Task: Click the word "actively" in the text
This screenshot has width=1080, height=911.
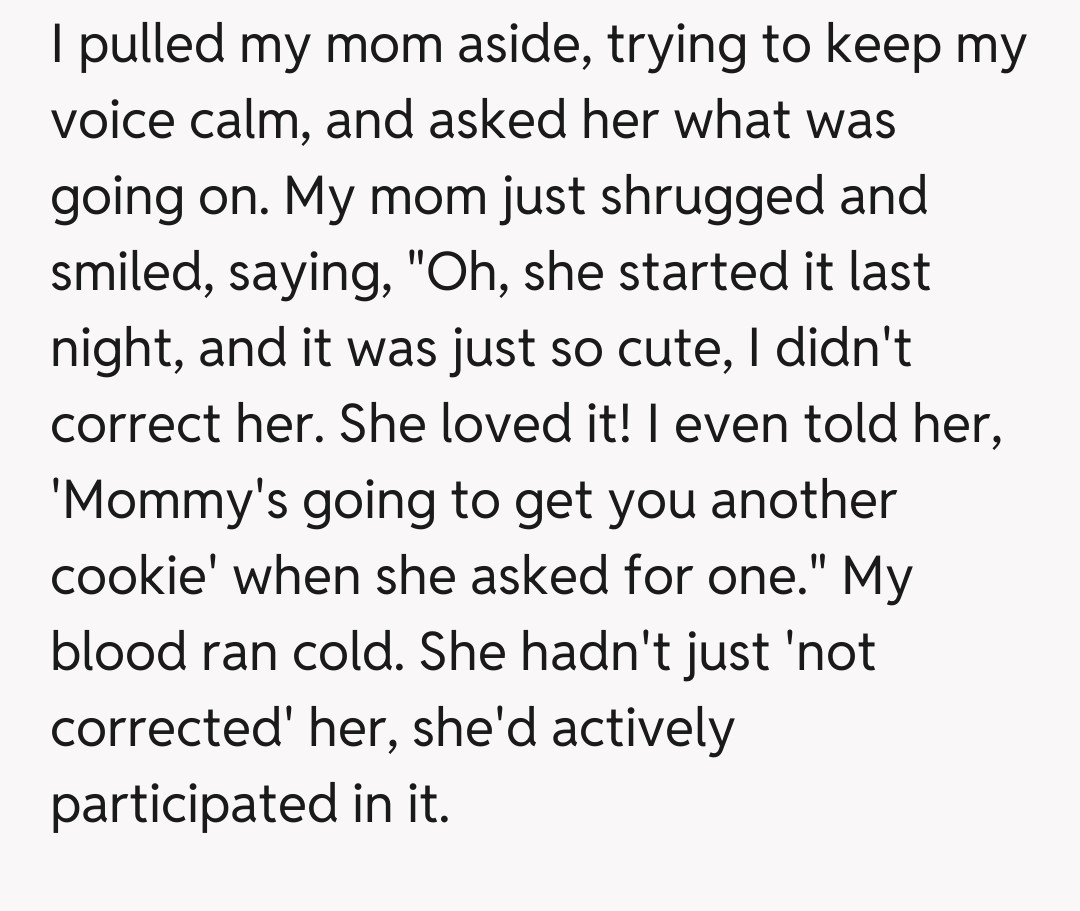Action: (643, 729)
